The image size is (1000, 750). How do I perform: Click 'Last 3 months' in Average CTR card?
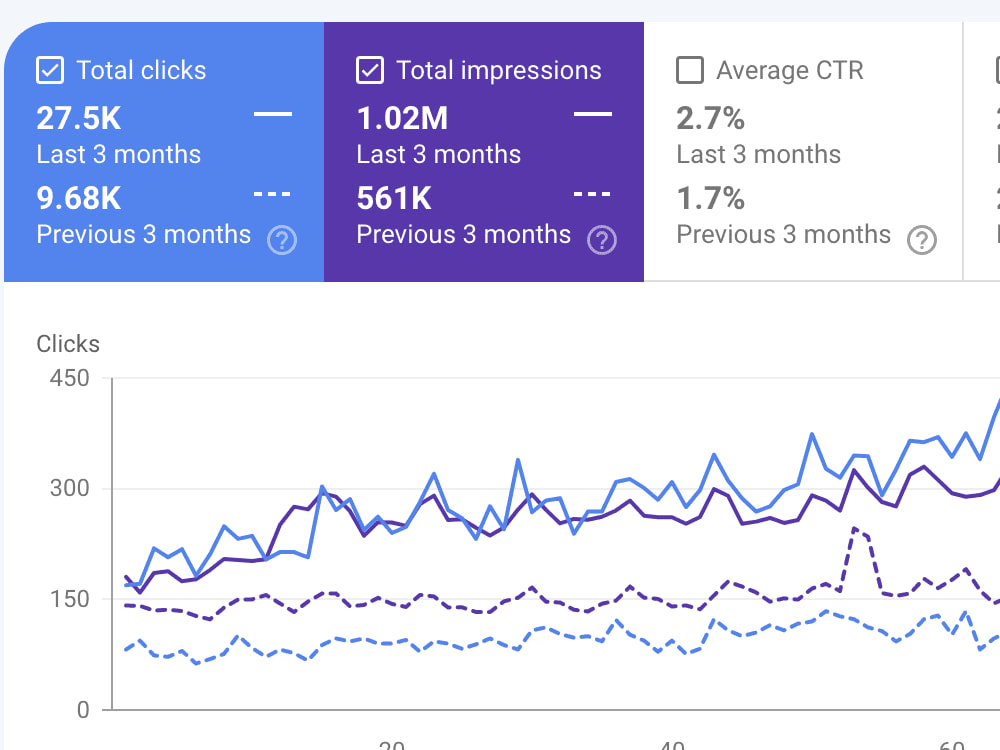[x=759, y=154]
